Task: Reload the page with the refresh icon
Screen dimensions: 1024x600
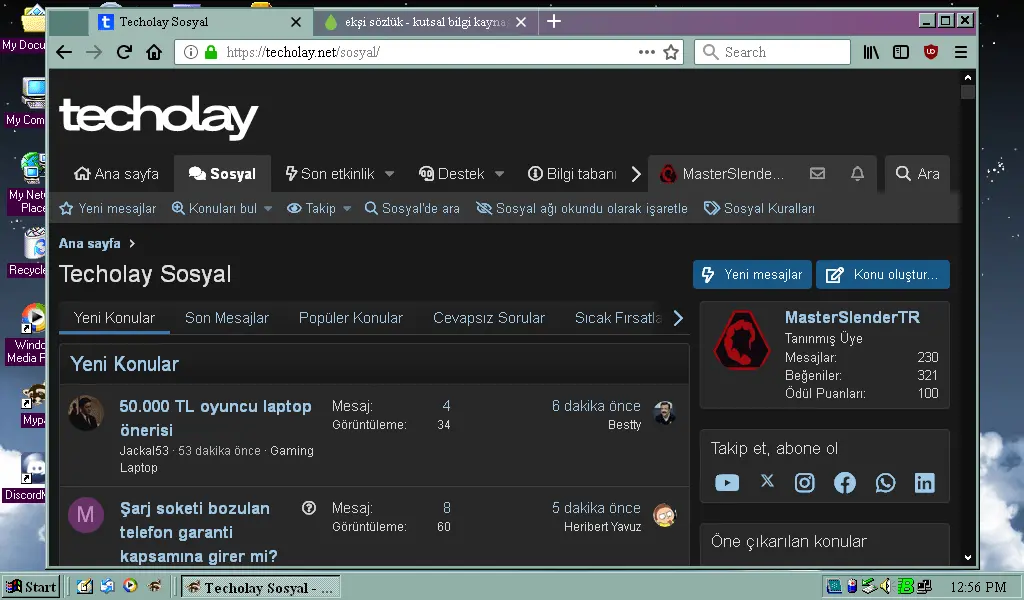Action: pyautogui.click(x=124, y=52)
